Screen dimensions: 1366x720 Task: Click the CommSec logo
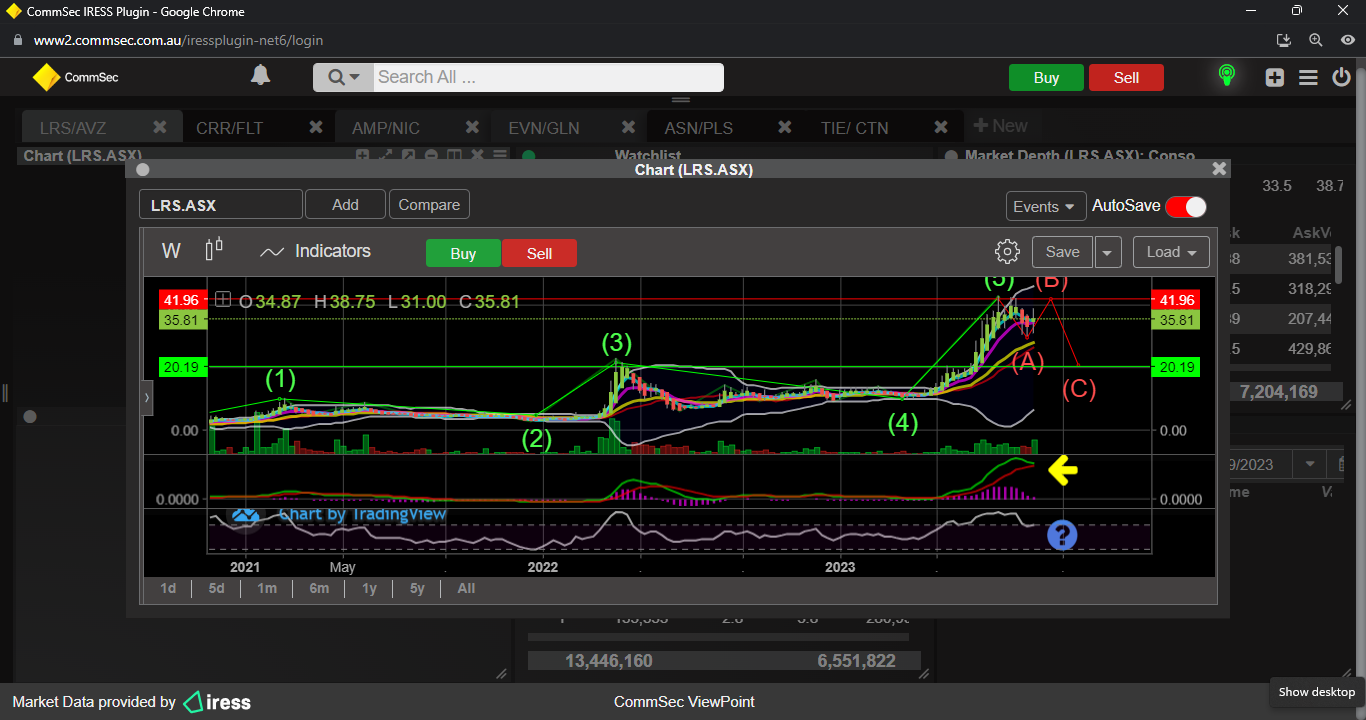pos(76,77)
